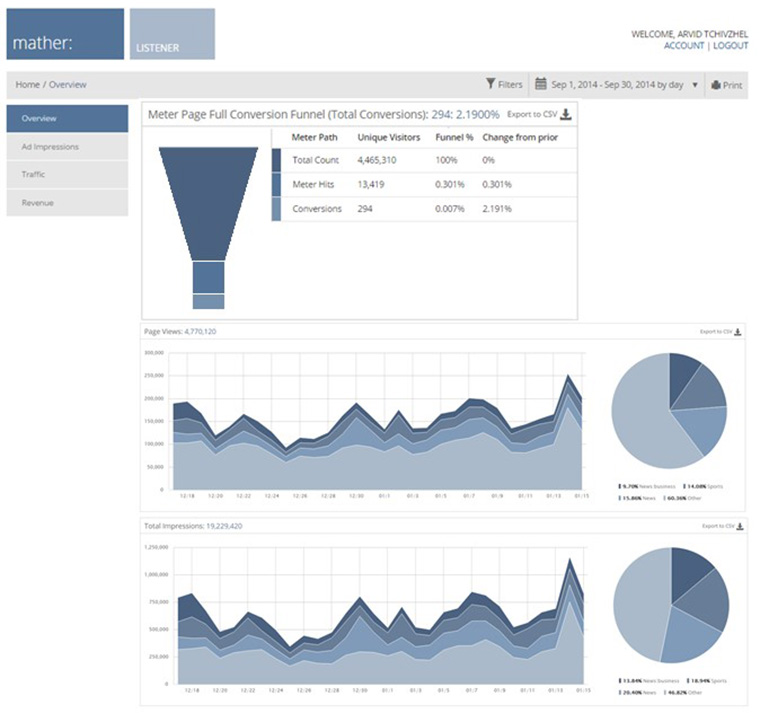Click the mather: logo tile
Screen dimensions: 760x713
coord(65,34)
